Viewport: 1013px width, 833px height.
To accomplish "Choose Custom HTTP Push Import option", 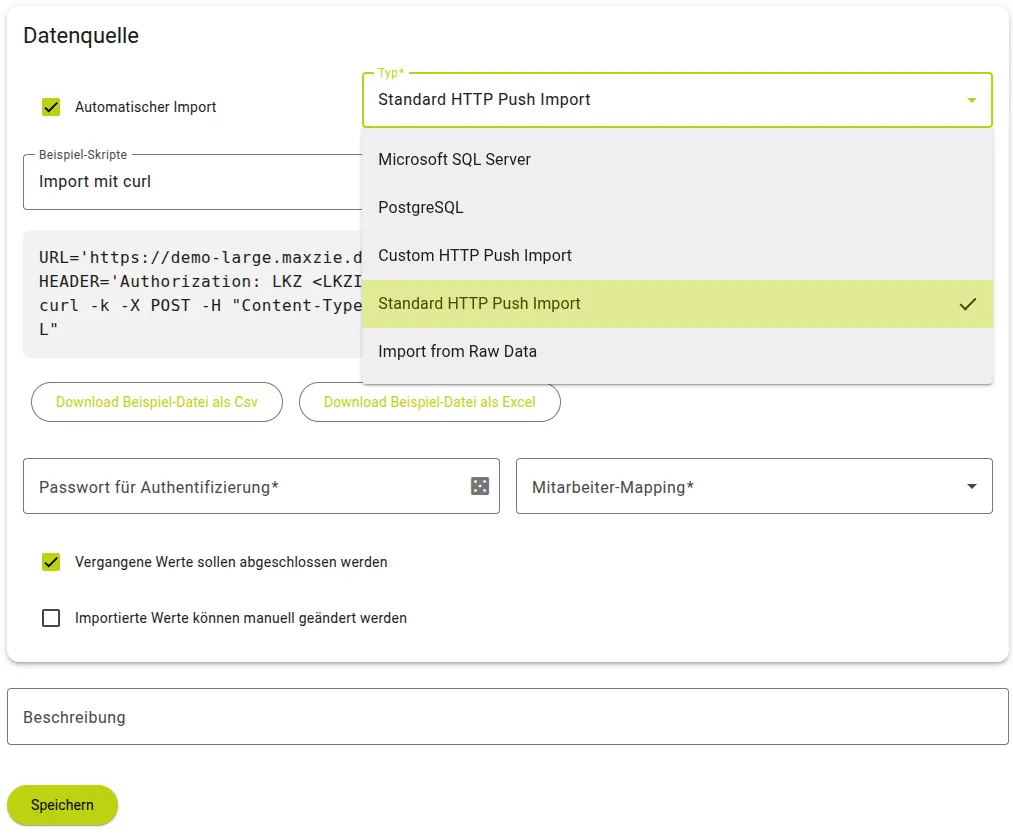I will coord(475,255).
